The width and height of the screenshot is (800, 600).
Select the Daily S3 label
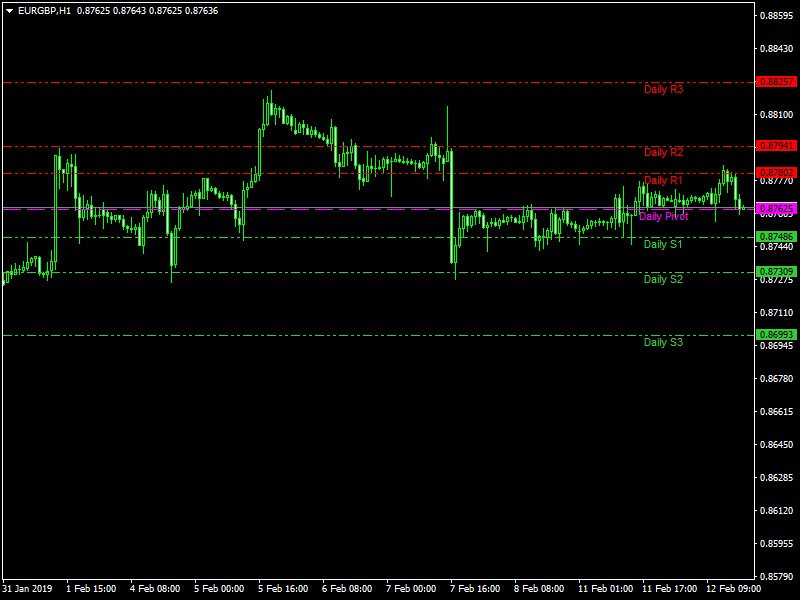pyautogui.click(x=663, y=343)
